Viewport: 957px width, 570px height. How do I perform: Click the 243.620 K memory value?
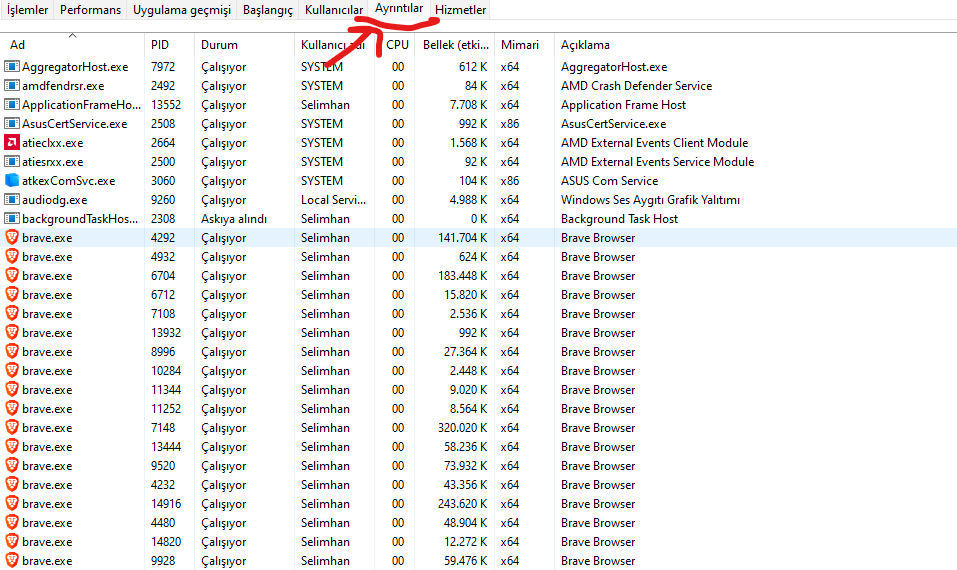coord(462,503)
